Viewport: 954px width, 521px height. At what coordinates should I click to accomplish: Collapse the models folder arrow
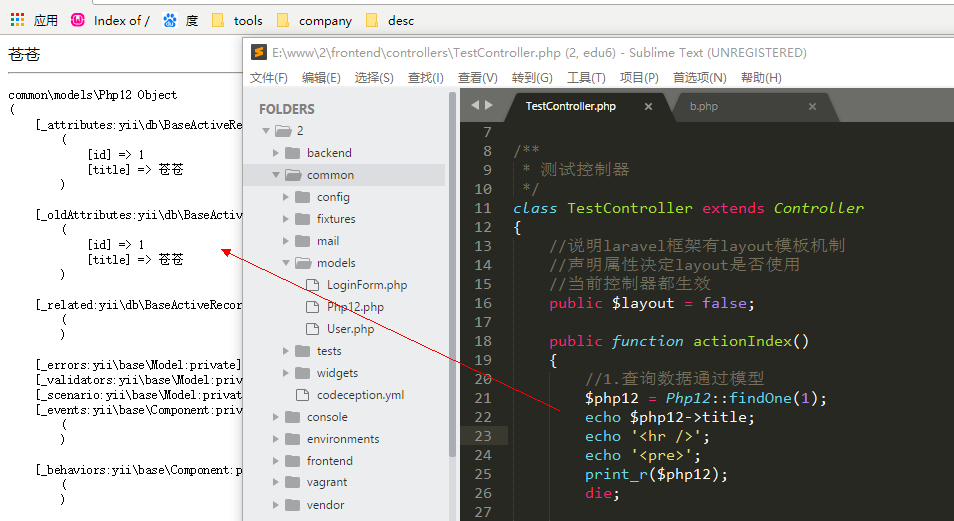click(286, 263)
